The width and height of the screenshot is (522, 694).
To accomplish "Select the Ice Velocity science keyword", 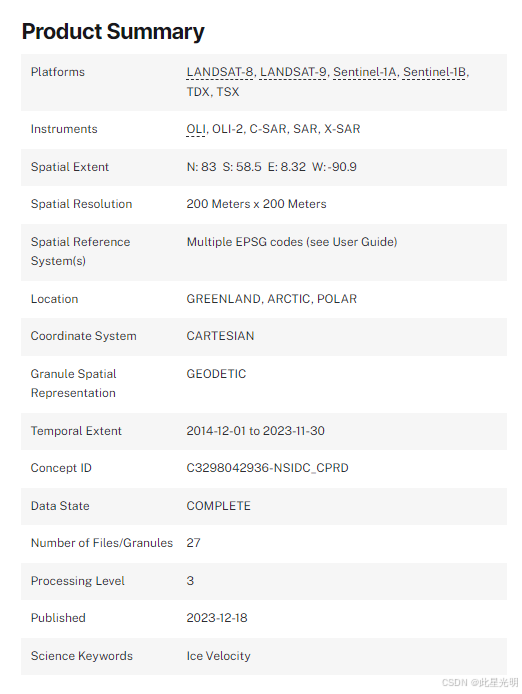I will 218,656.
